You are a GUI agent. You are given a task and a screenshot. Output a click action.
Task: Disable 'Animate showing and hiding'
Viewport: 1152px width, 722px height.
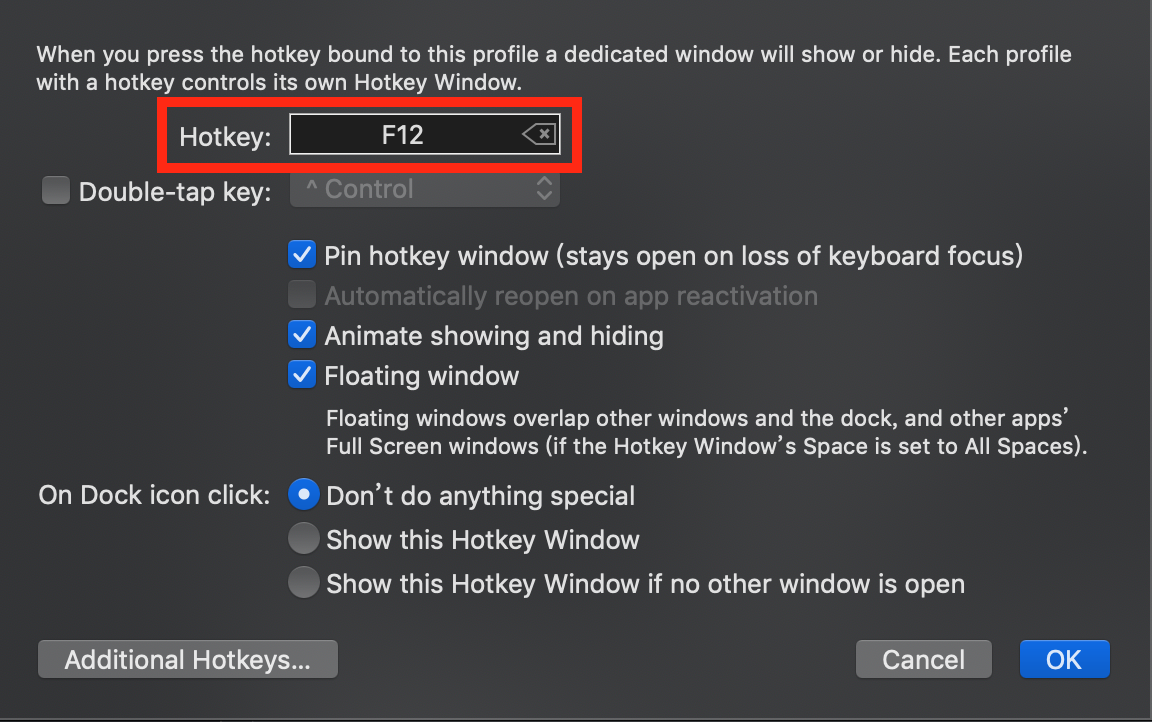301,334
